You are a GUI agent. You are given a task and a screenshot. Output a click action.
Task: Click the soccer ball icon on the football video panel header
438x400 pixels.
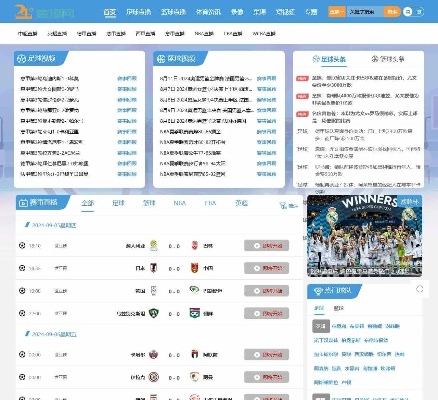pos(21,59)
